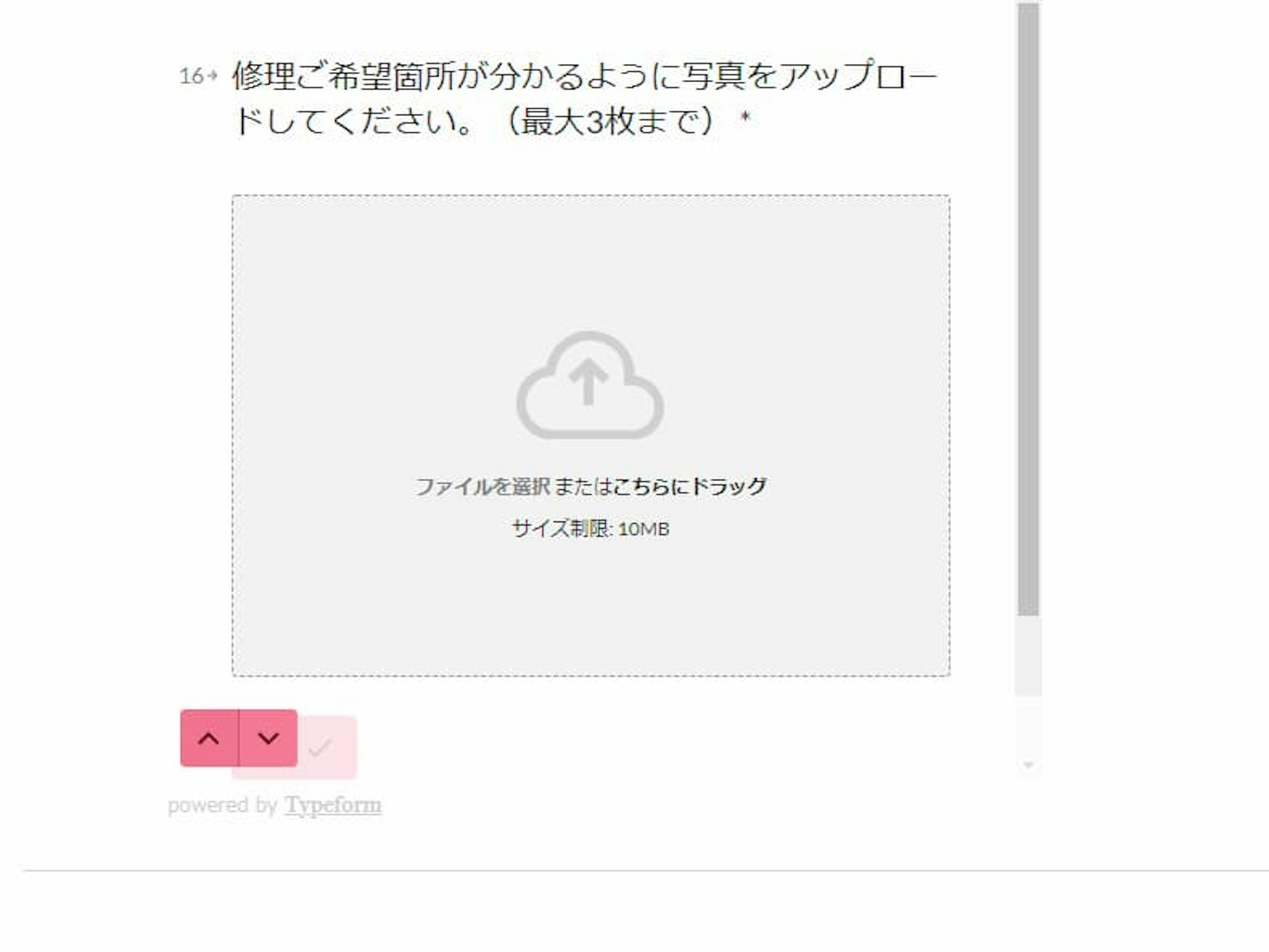The image size is (1269, 952).
Task: Click the ファイルを選択 text
Action: (482, 486)
